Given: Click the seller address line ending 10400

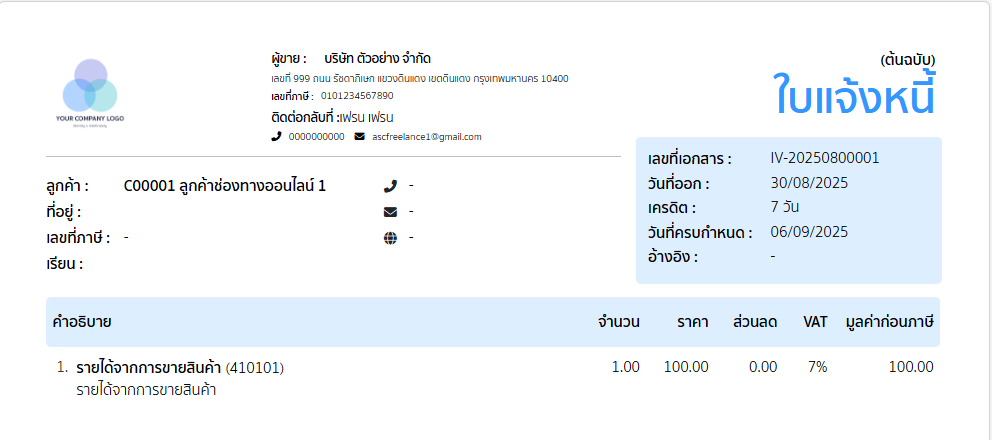Looking at the screenshot, I should (419, 79).
